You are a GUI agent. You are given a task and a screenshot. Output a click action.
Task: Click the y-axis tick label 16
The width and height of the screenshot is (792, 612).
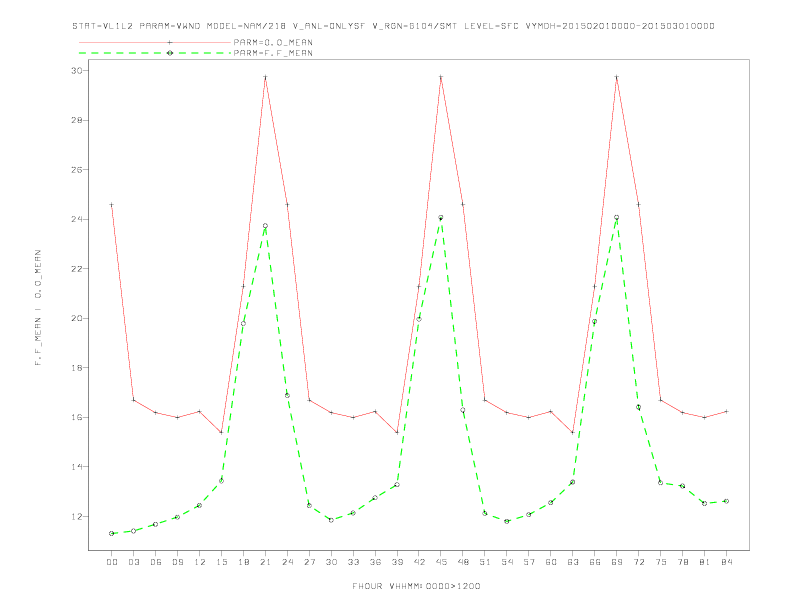click(x=77, y=418)
